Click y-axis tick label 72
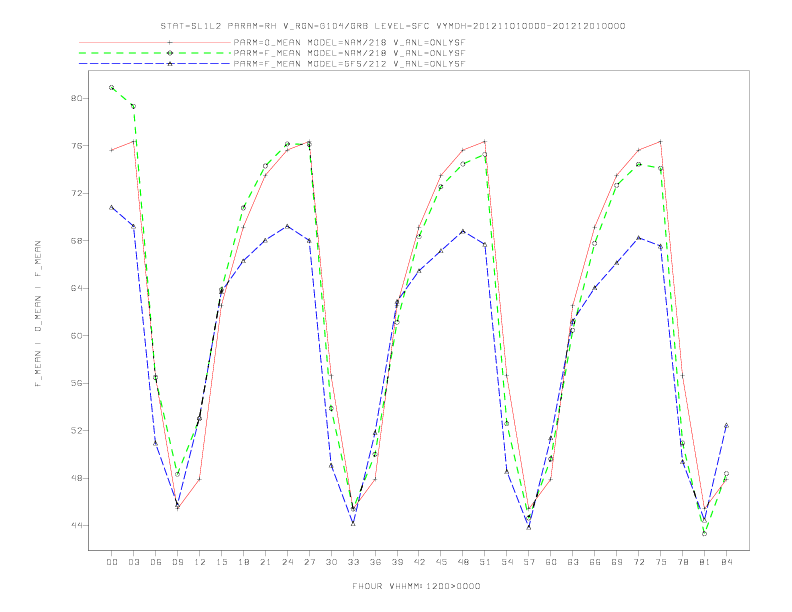Viewport: 792px width, 612px height. (x=76, y=193)
